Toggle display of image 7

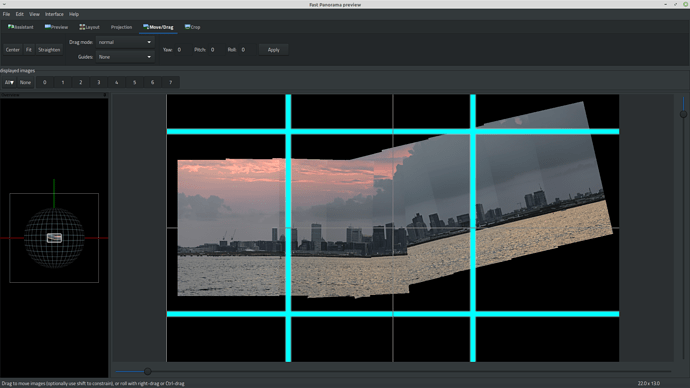tap(171, 82)
